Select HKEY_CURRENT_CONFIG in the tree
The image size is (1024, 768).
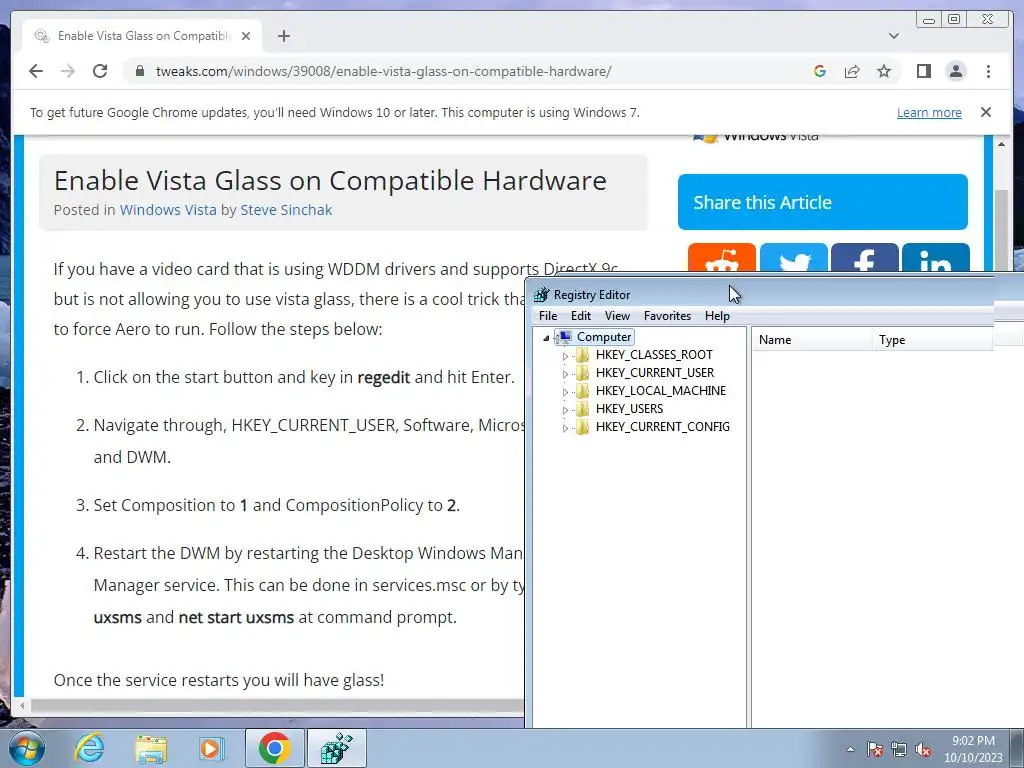click(662, 426)
